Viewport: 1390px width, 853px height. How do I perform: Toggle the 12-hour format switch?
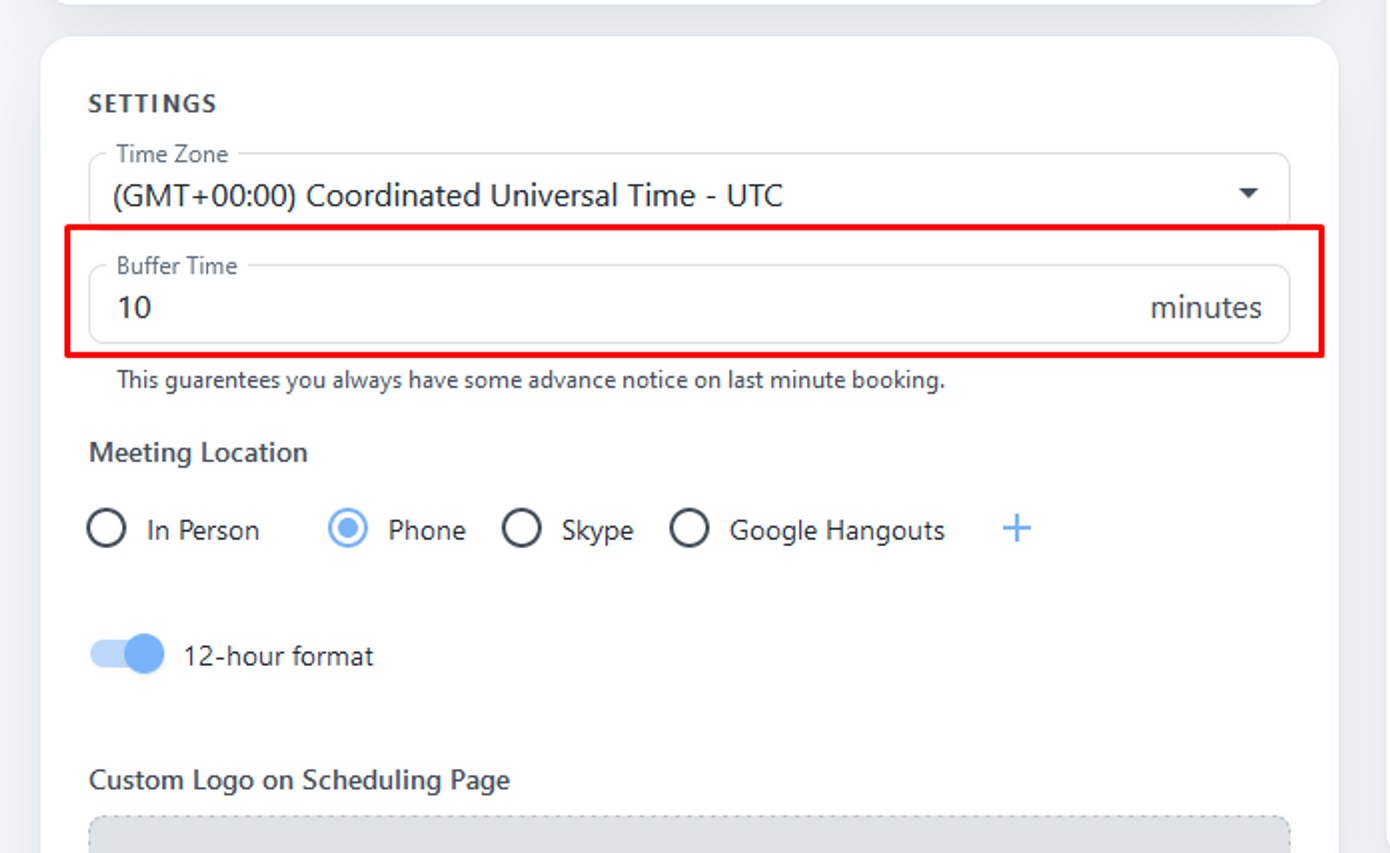tap(128, 655)
